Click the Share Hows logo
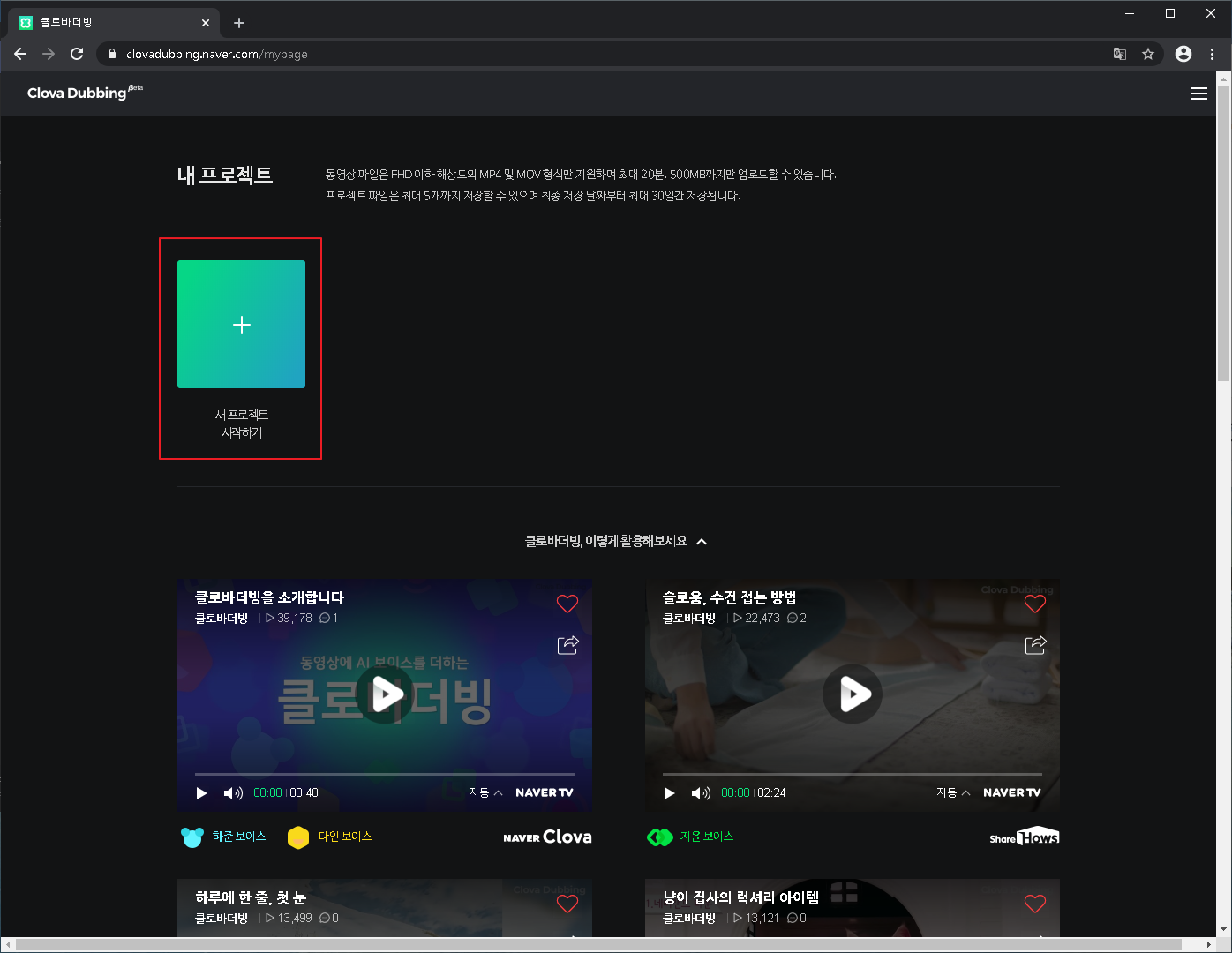 pos(1025,837)
